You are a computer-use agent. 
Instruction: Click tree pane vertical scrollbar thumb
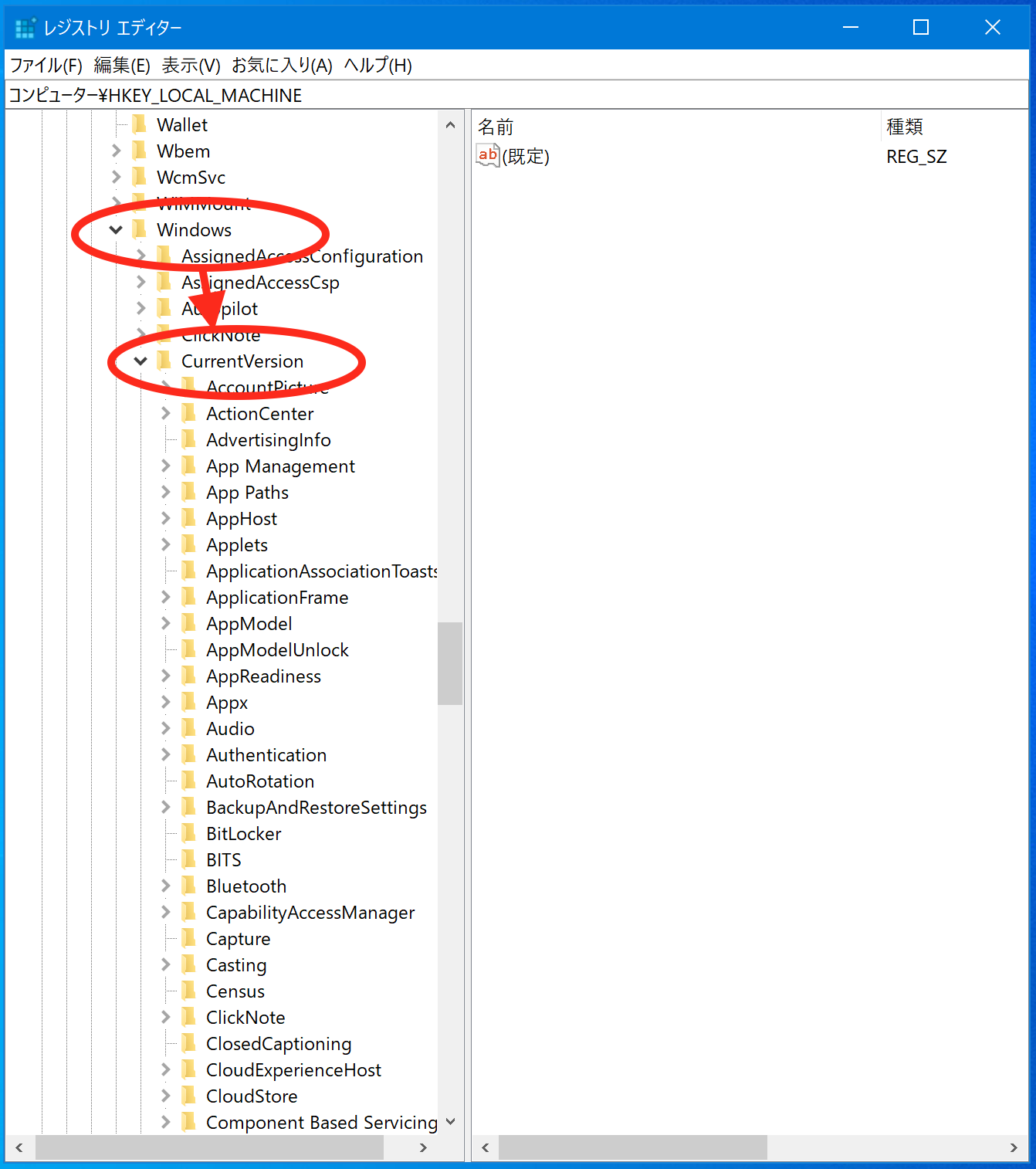coord(450,664)
